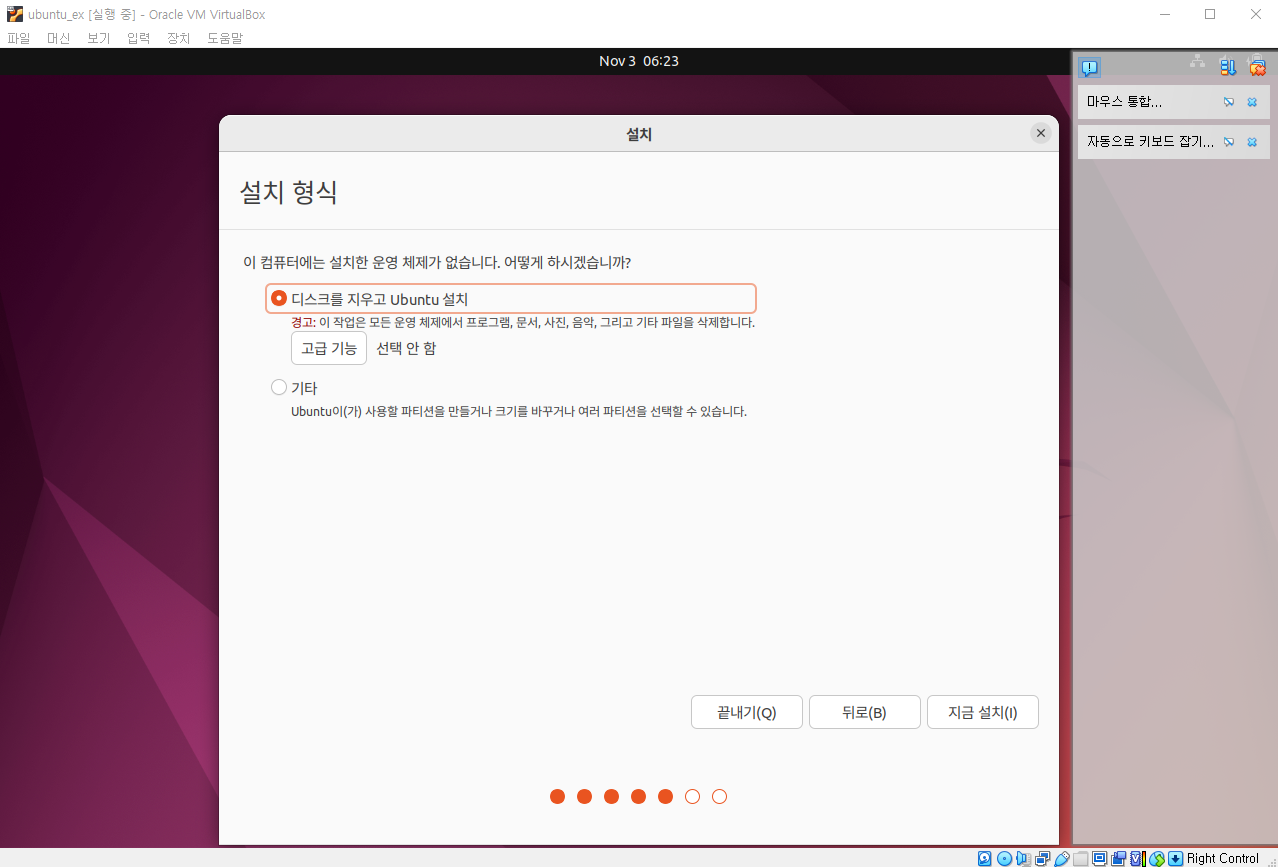Open the '입력' menu
Image resolution: width=1278 pixels, height=867 pixels.
click(x=139, y=38)
